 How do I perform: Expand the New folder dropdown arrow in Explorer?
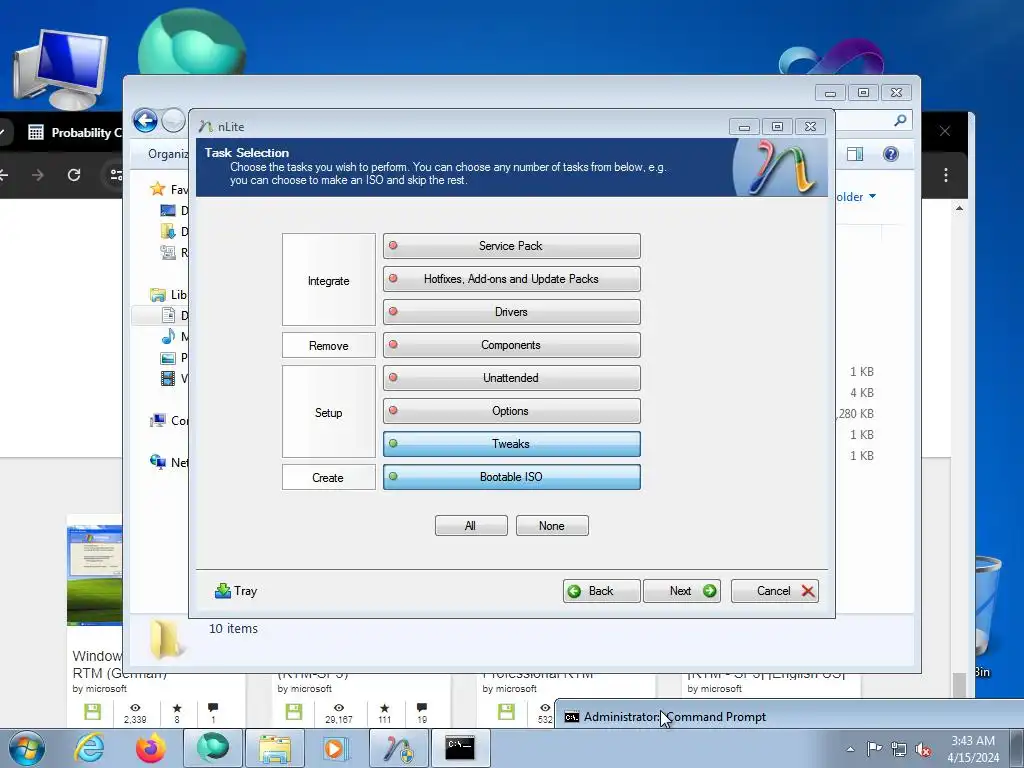(872, 196)
